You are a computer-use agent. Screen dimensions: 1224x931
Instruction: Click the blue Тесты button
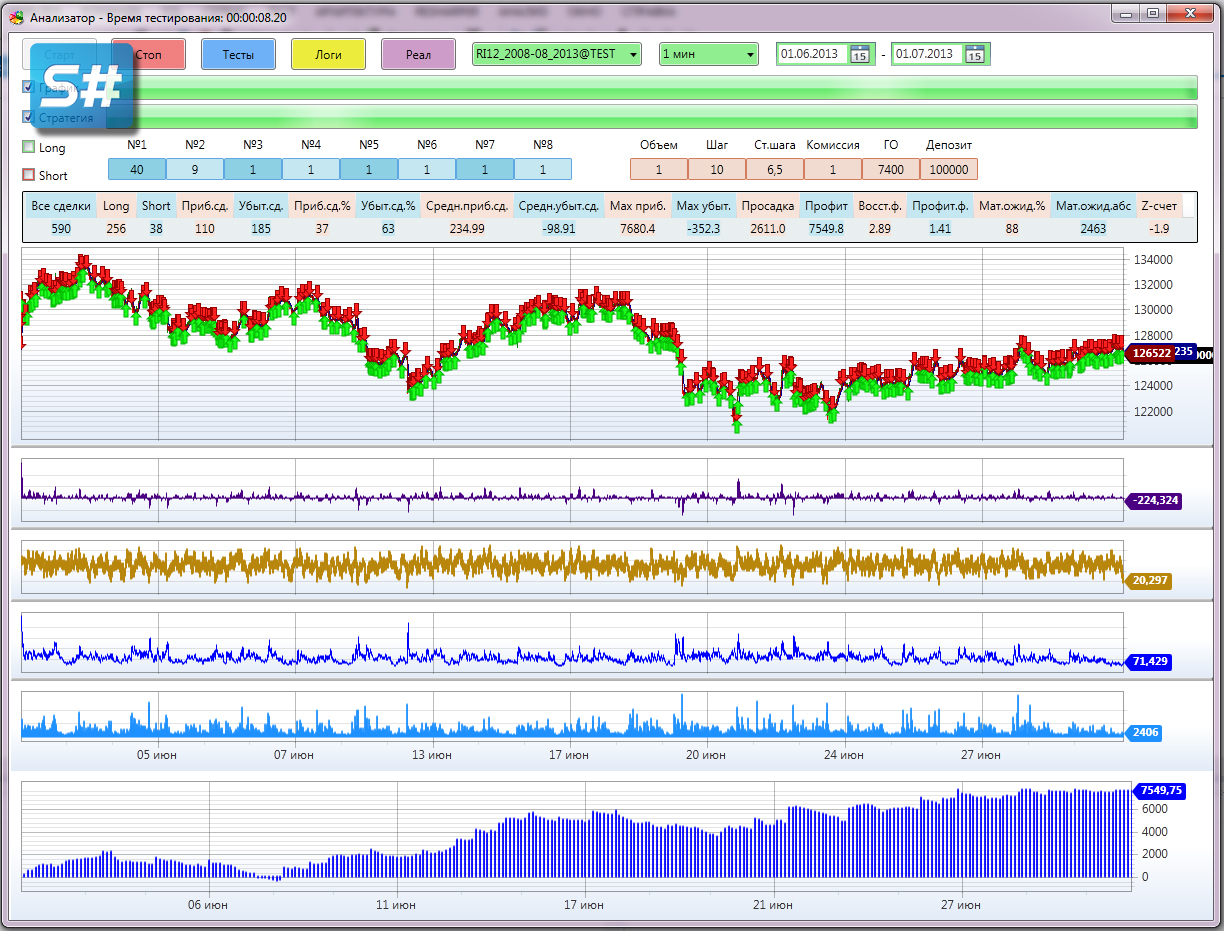point(238,55)
